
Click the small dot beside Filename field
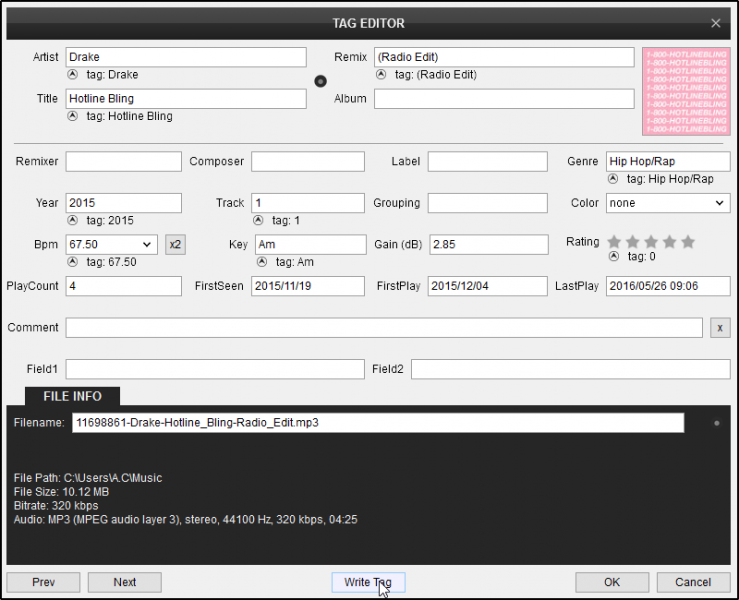point(716,423)
